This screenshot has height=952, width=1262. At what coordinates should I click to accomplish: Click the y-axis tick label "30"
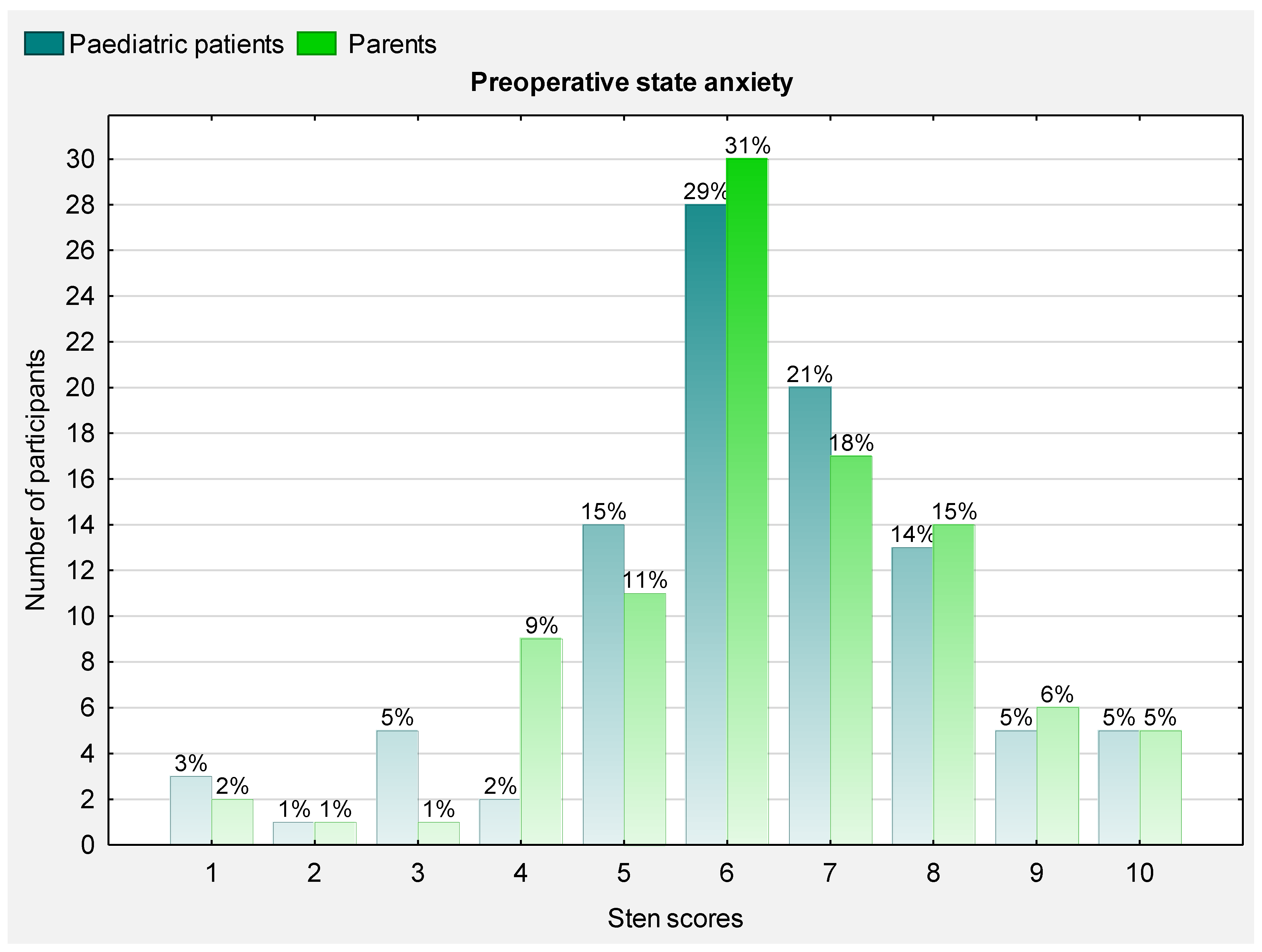[x=80, y=159]
